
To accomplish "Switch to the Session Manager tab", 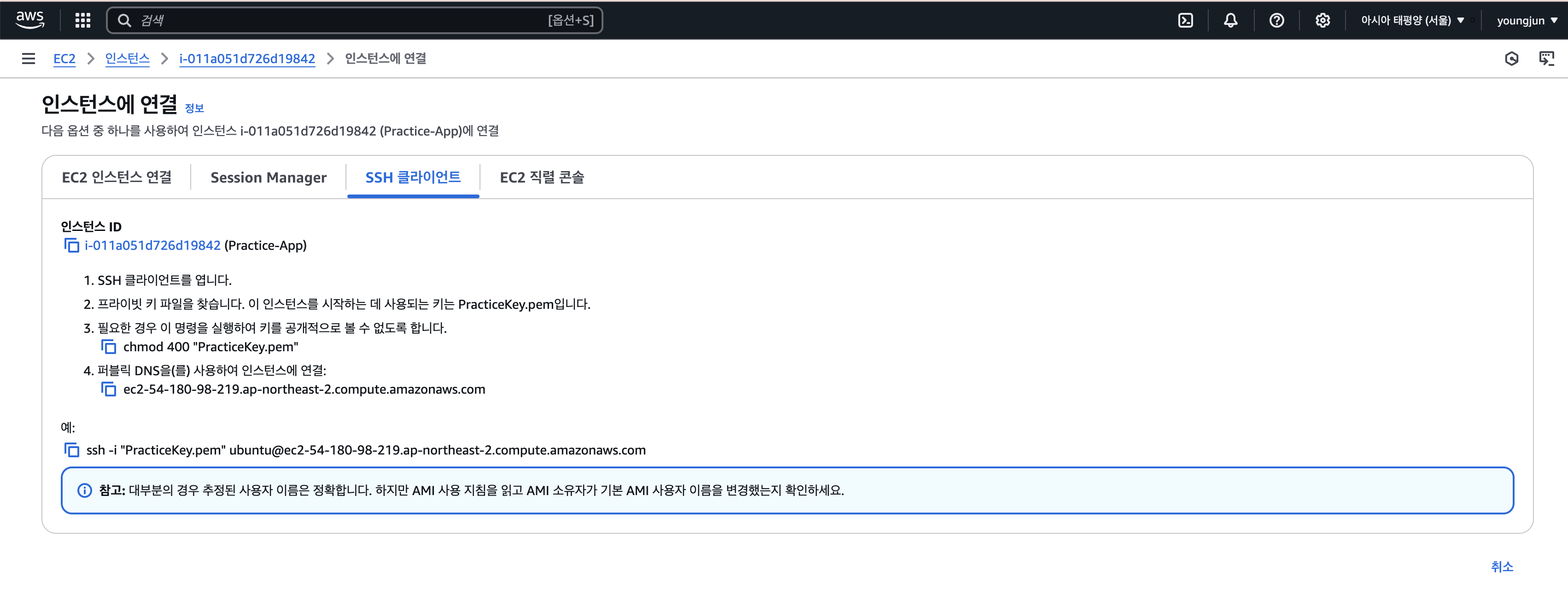I will tap(269, 177).
